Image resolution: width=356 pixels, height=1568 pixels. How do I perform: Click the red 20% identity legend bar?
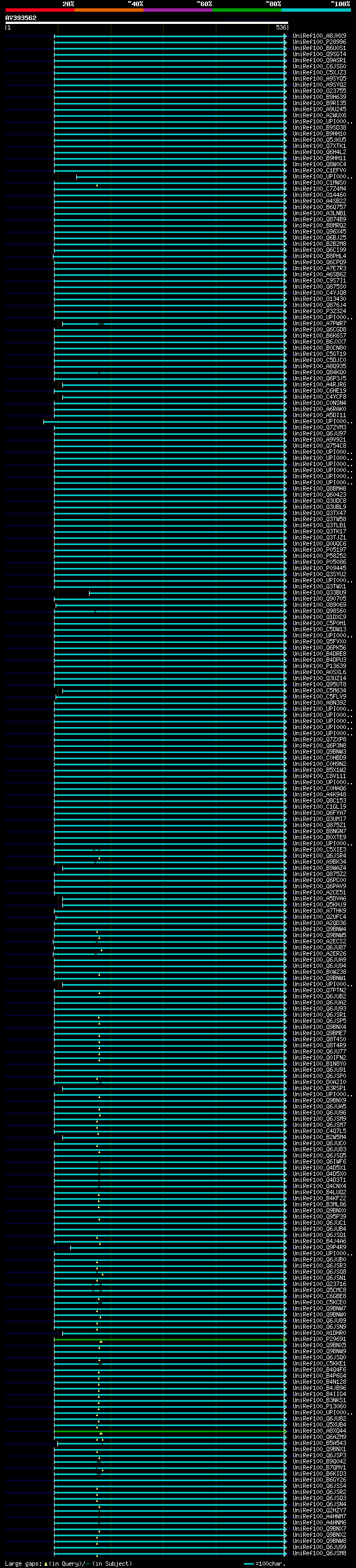coord(40,10)
